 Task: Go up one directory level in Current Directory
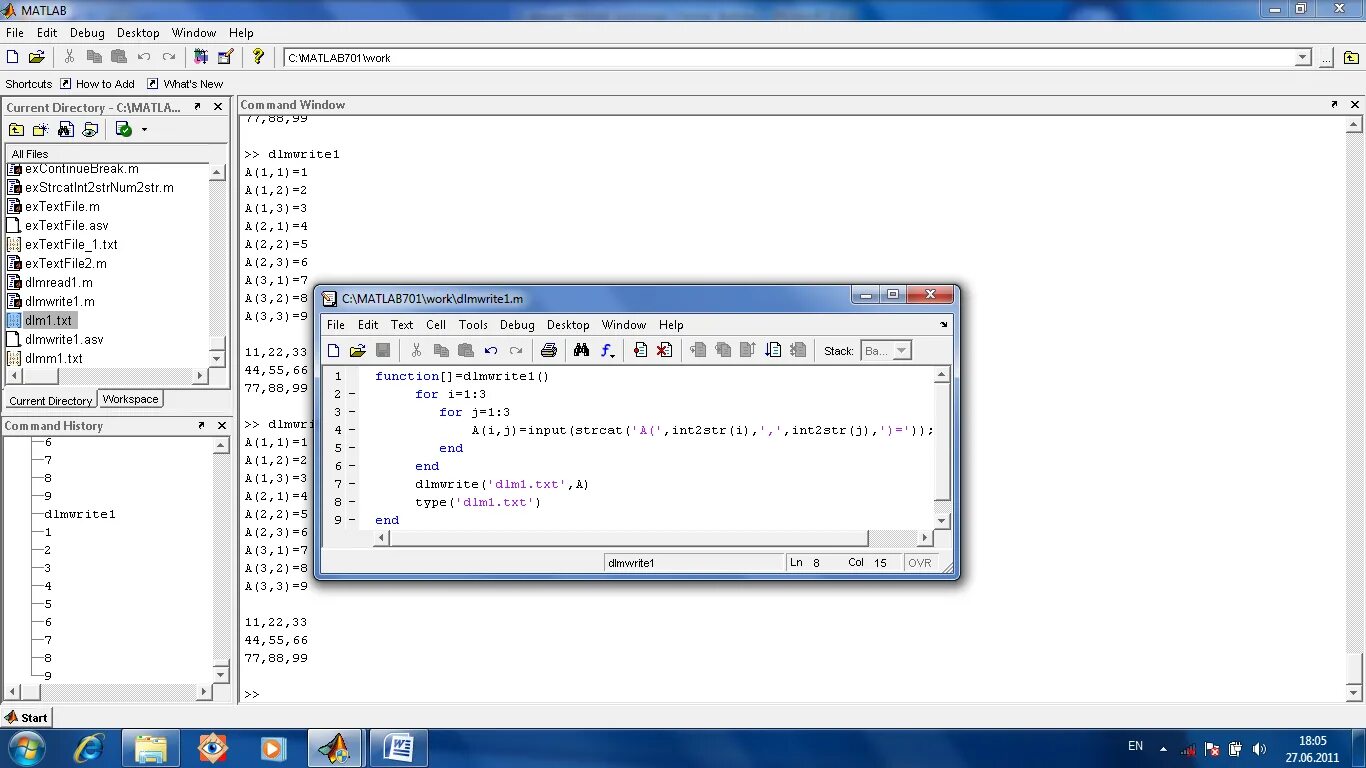16,129
